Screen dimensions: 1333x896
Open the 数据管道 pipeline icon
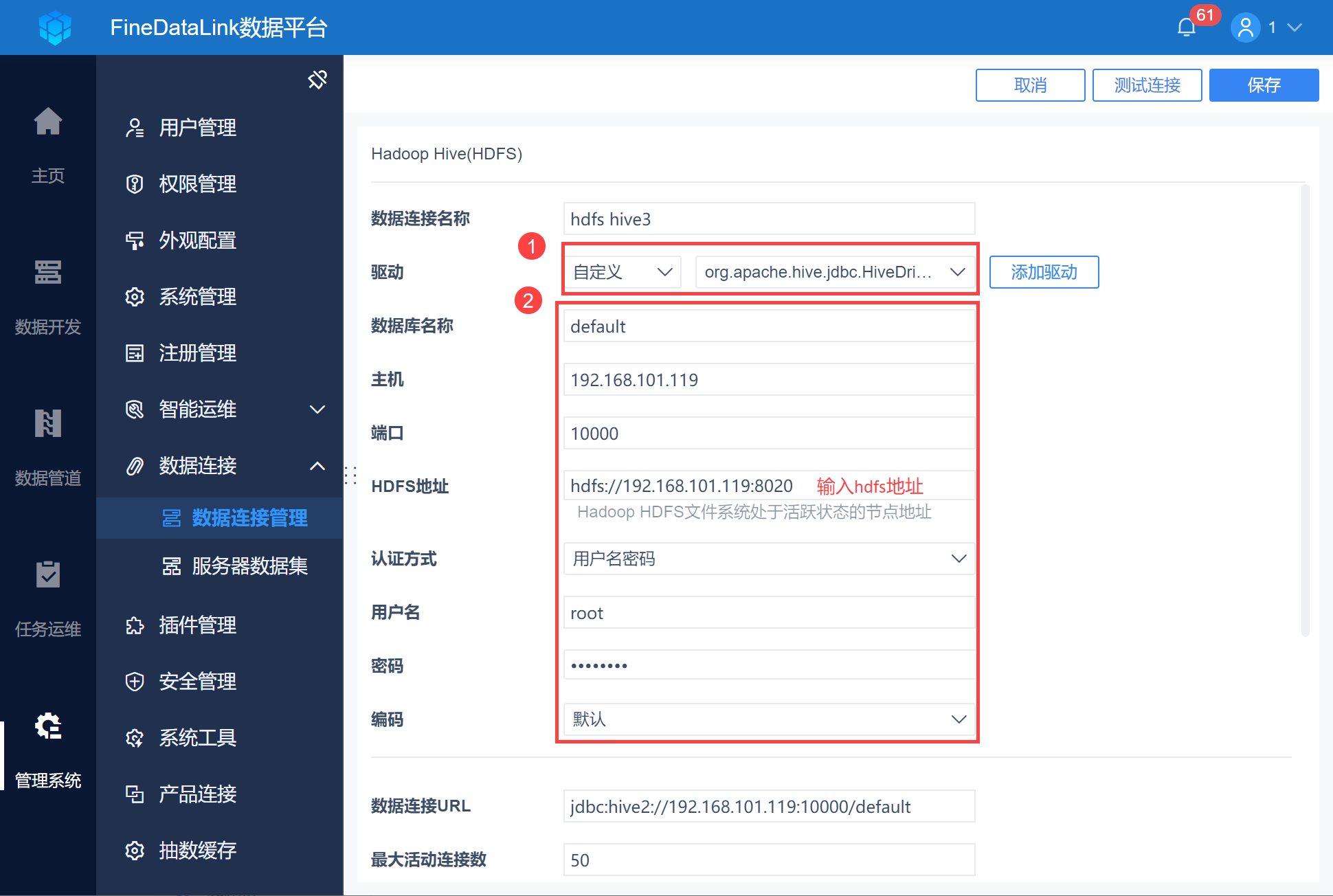pyautogui.click(x=48, y=424)
